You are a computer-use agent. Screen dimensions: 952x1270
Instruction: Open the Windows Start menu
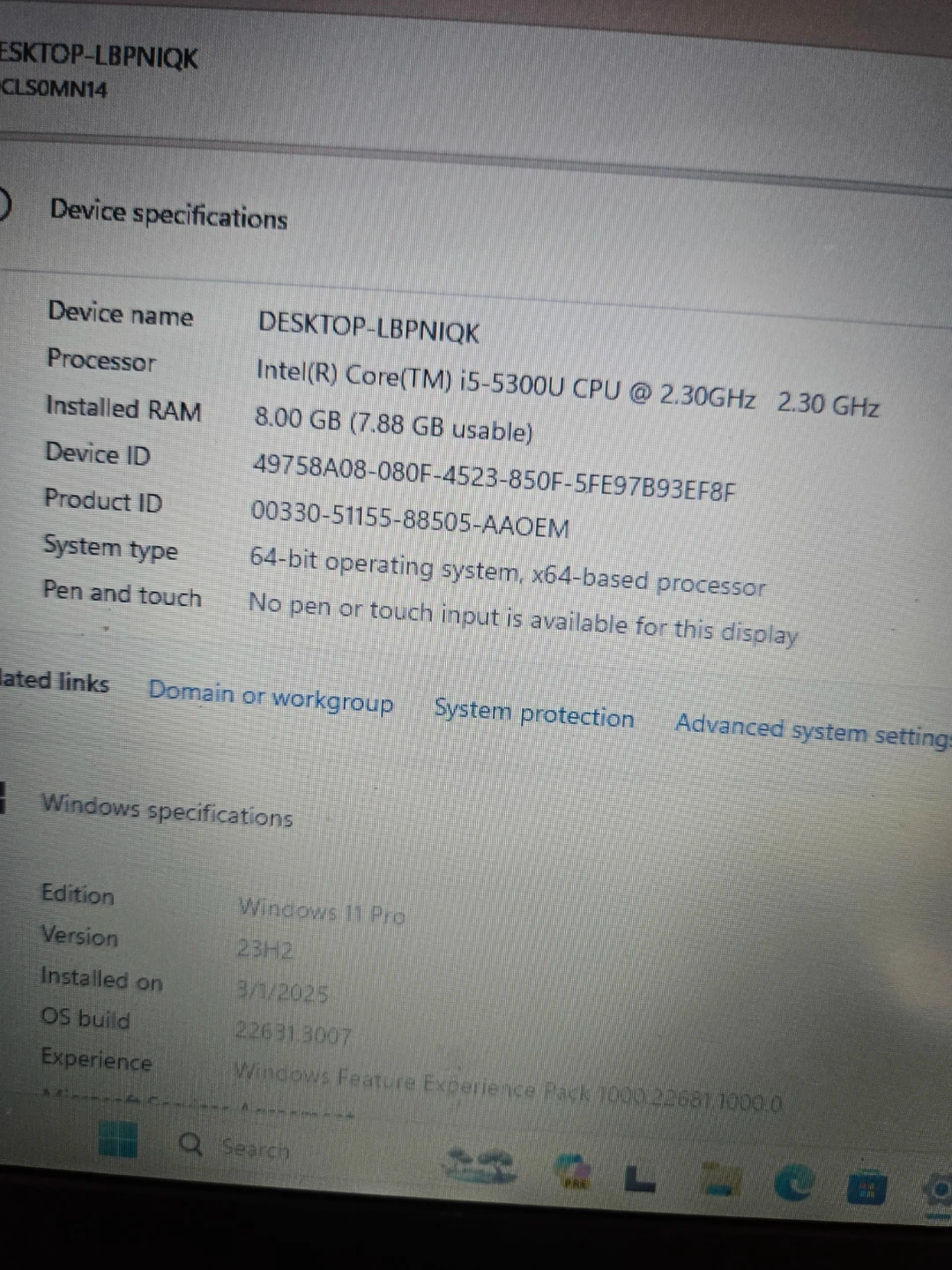(x=118, y=1139)
